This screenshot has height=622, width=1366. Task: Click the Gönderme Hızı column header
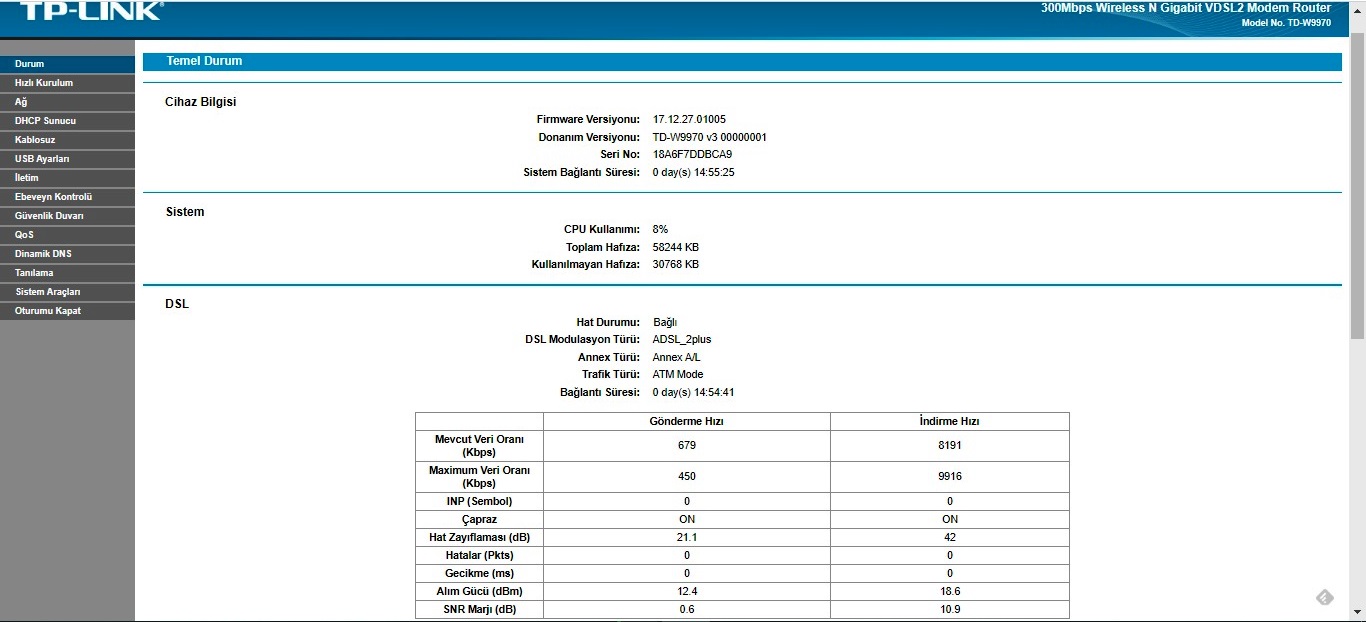coord(687,421)
